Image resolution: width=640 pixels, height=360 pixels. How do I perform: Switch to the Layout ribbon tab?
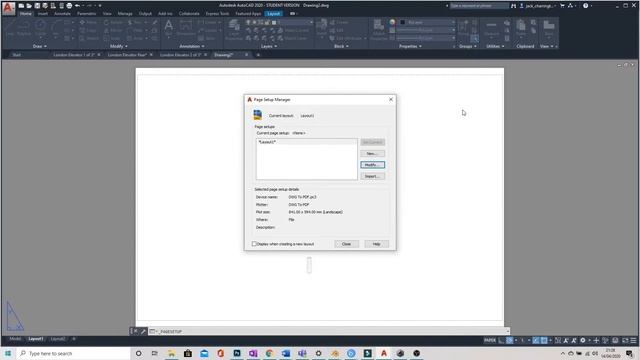(x=273, y=13)
